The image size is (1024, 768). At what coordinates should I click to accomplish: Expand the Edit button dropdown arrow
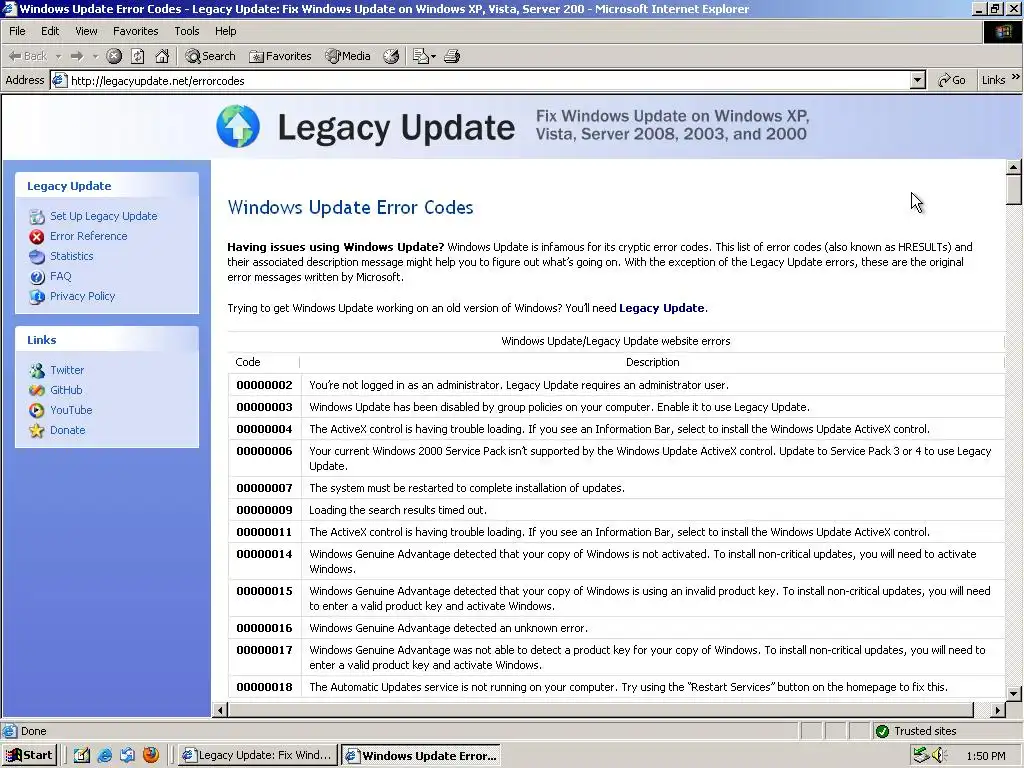(433, 56)
